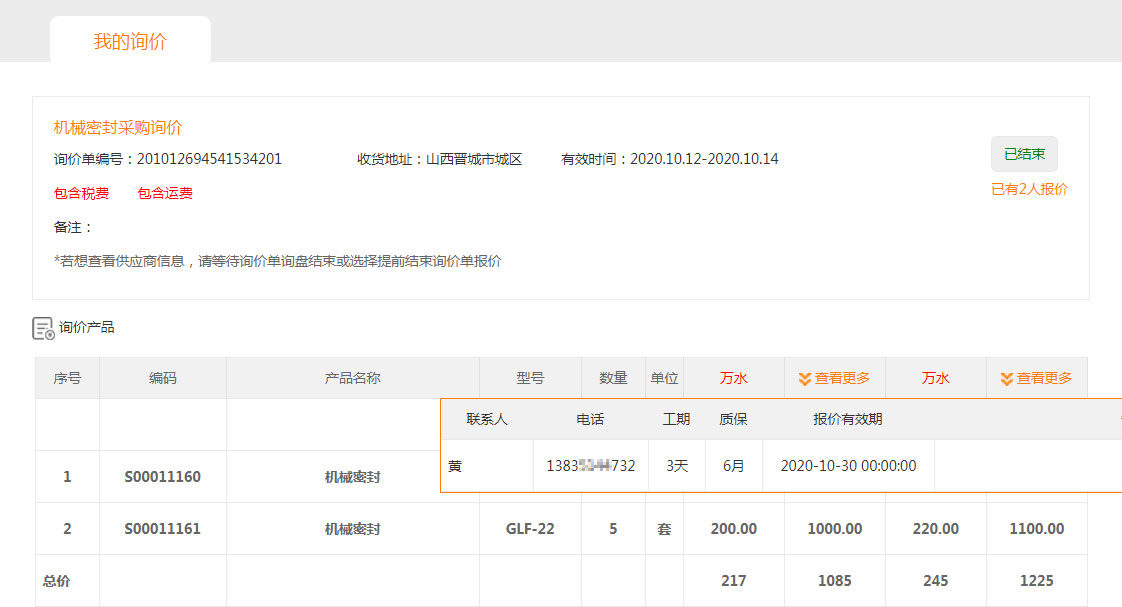Open the 机械密封采购询价 inquiry title
This screenshot has height=607, width=1122.
(x=118, y=128)
